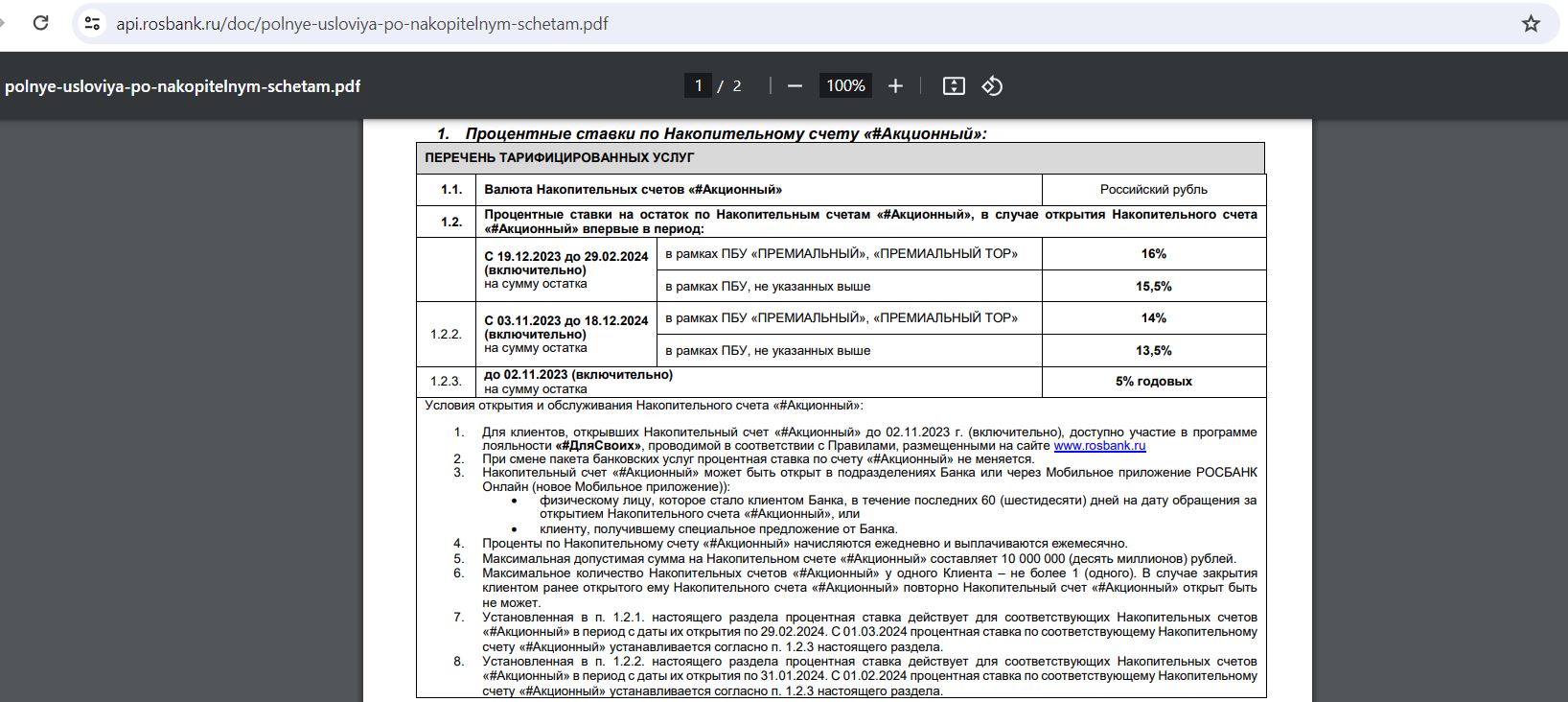Click the 15,5% rate cell
1568x702 pixels.
click(1154, 287)
